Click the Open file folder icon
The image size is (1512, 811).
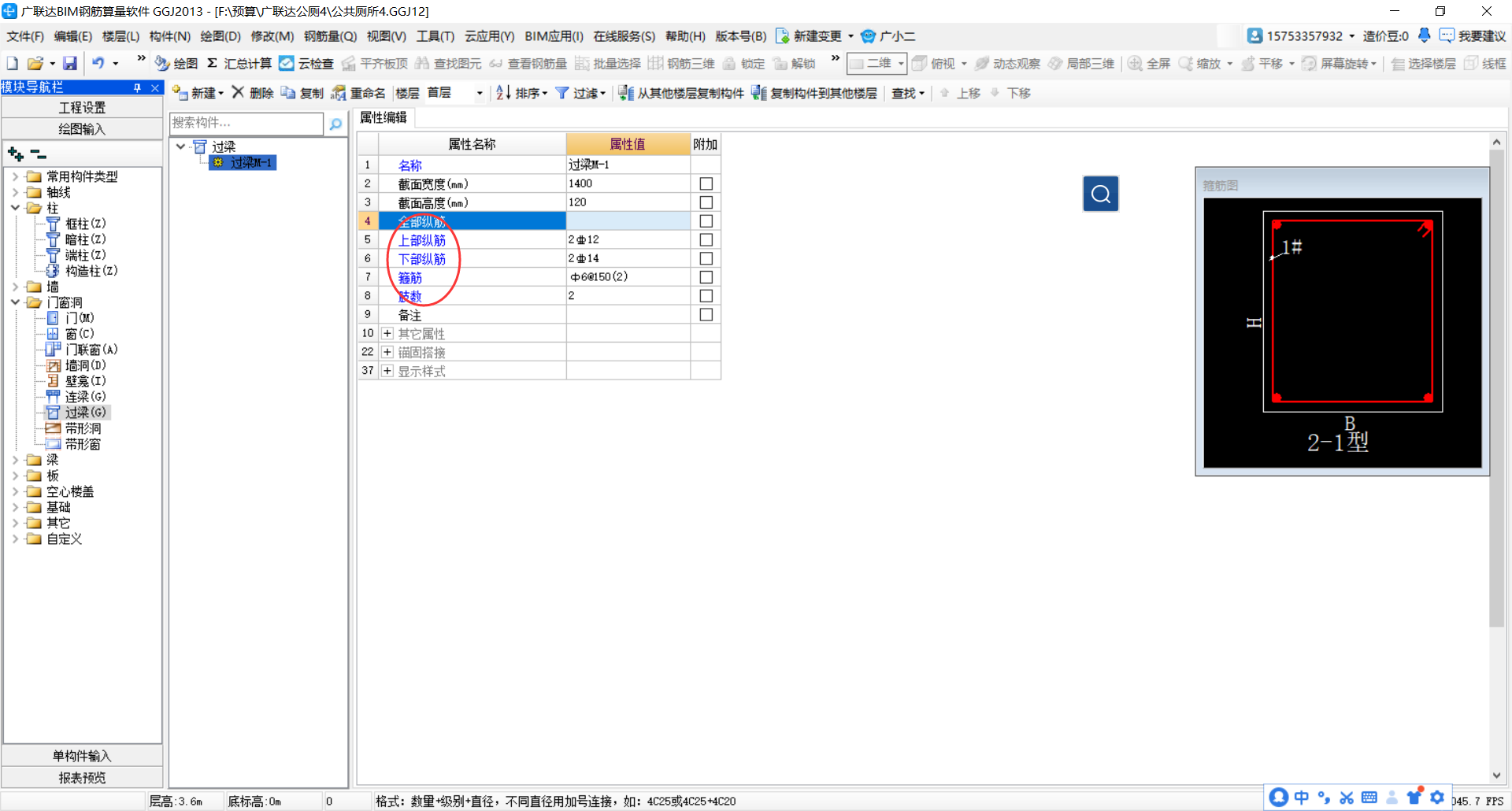pyautogui.click(x=35, y=63)
